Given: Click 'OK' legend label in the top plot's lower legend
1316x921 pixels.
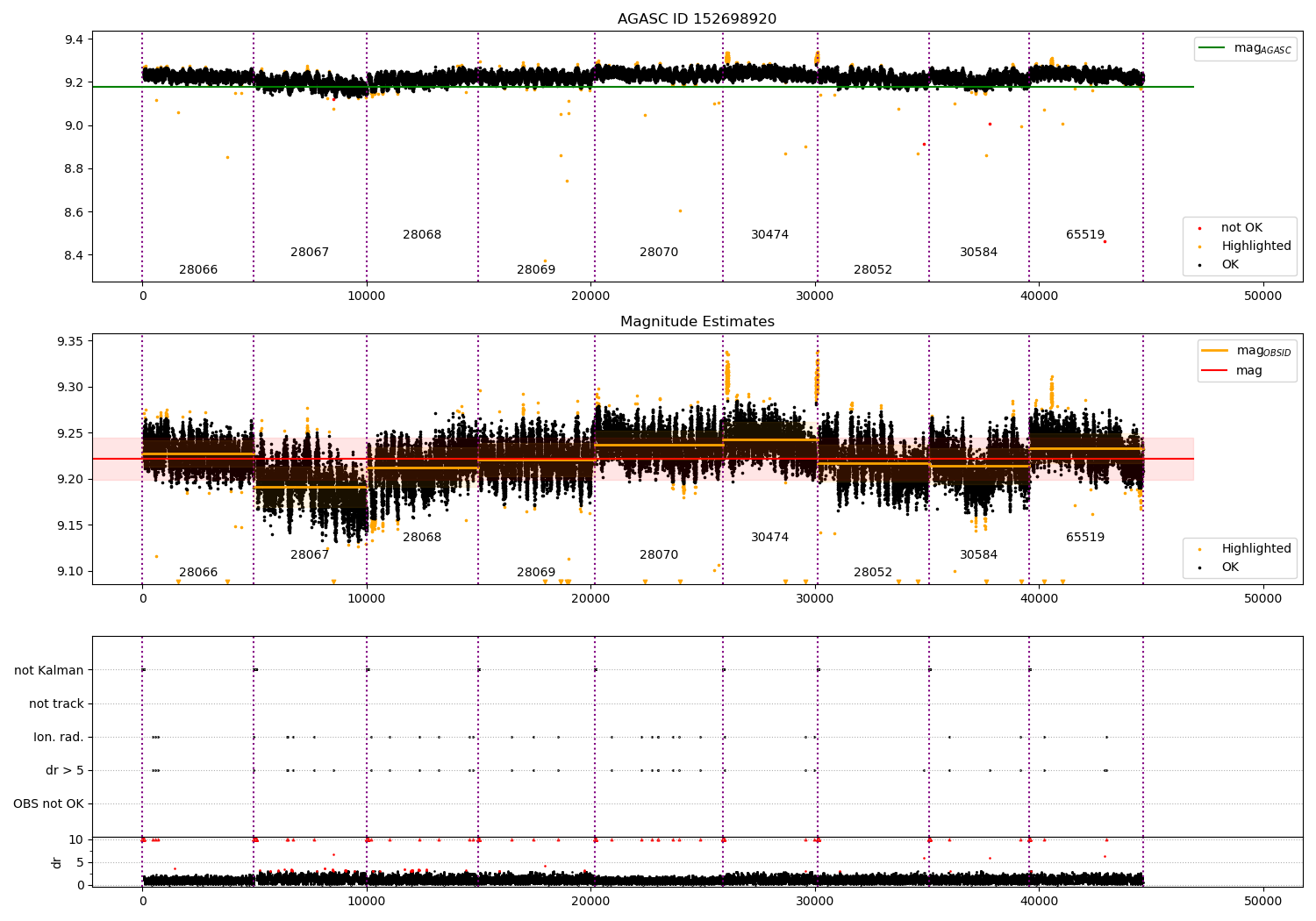Looking at the screenshot, I should [1230, 265].
